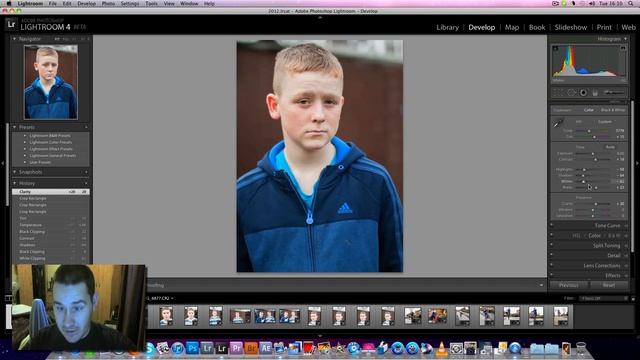Hide the right panel group with edge arrow
The width and height of the screenshot is (640, 360).
click(637, 163)
